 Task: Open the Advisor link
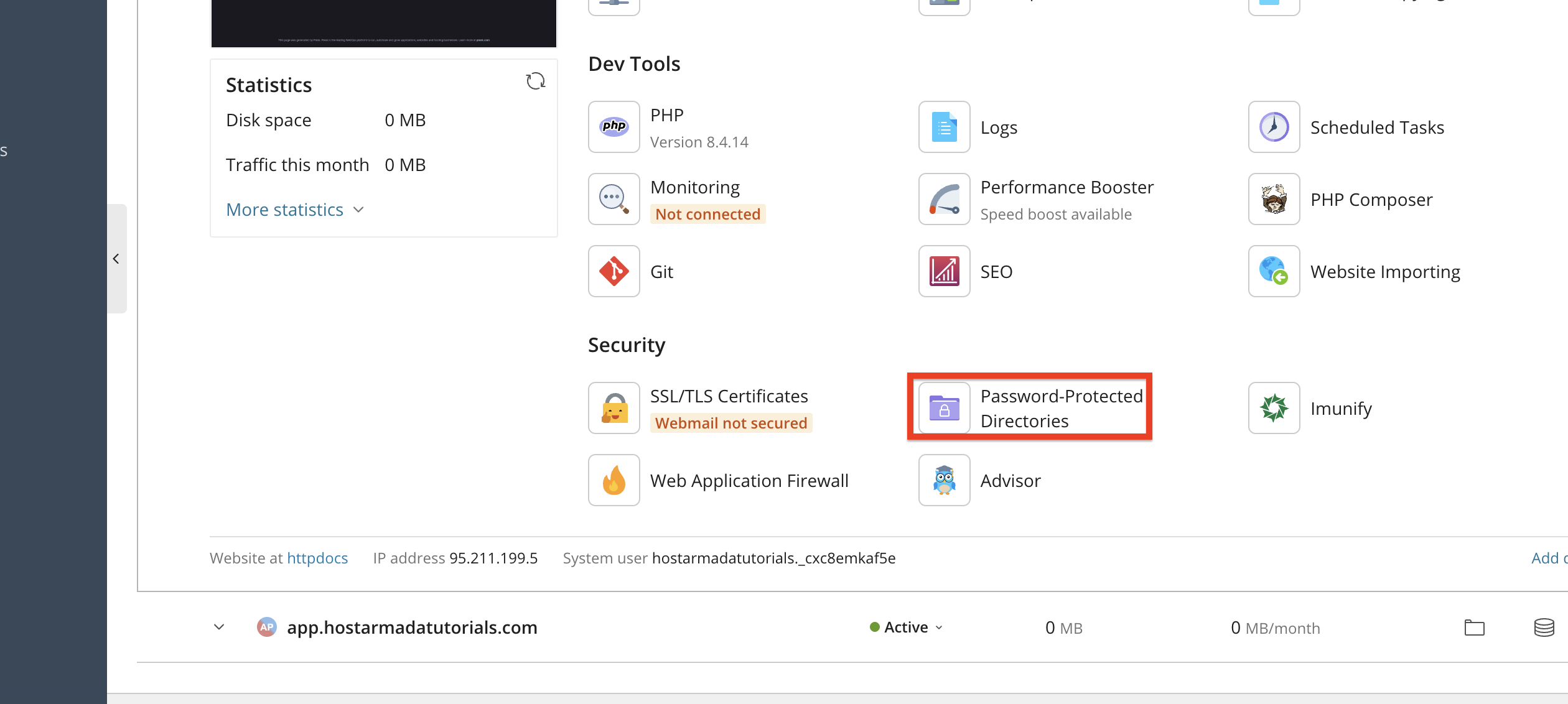(x=1010, y=481)
